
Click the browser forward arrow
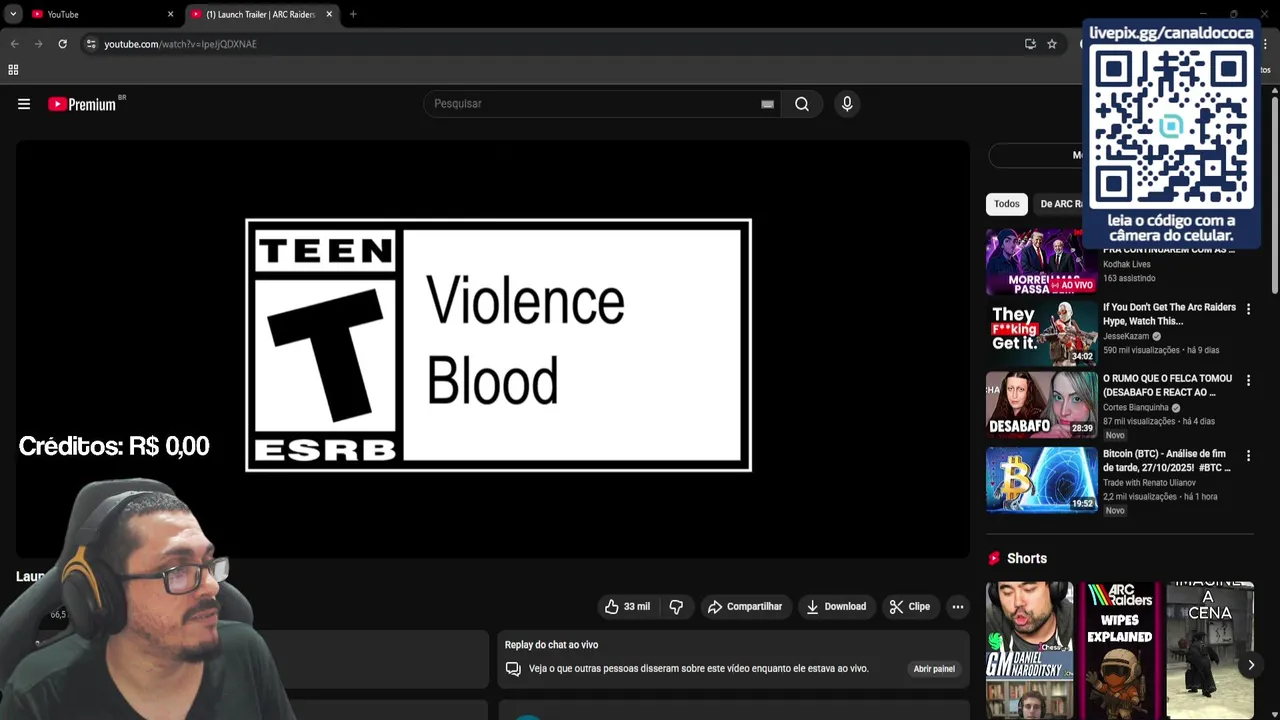39,44
